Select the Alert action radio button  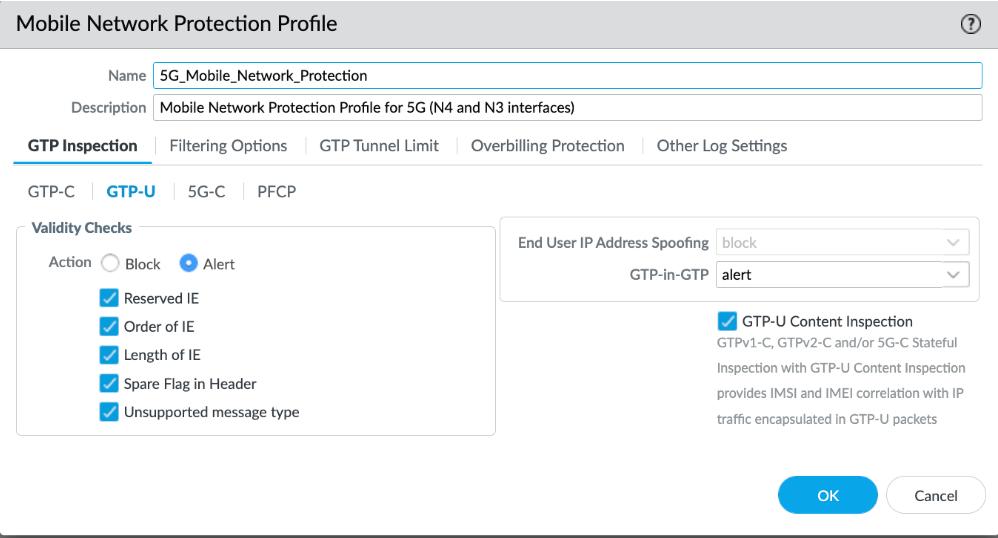188,263
